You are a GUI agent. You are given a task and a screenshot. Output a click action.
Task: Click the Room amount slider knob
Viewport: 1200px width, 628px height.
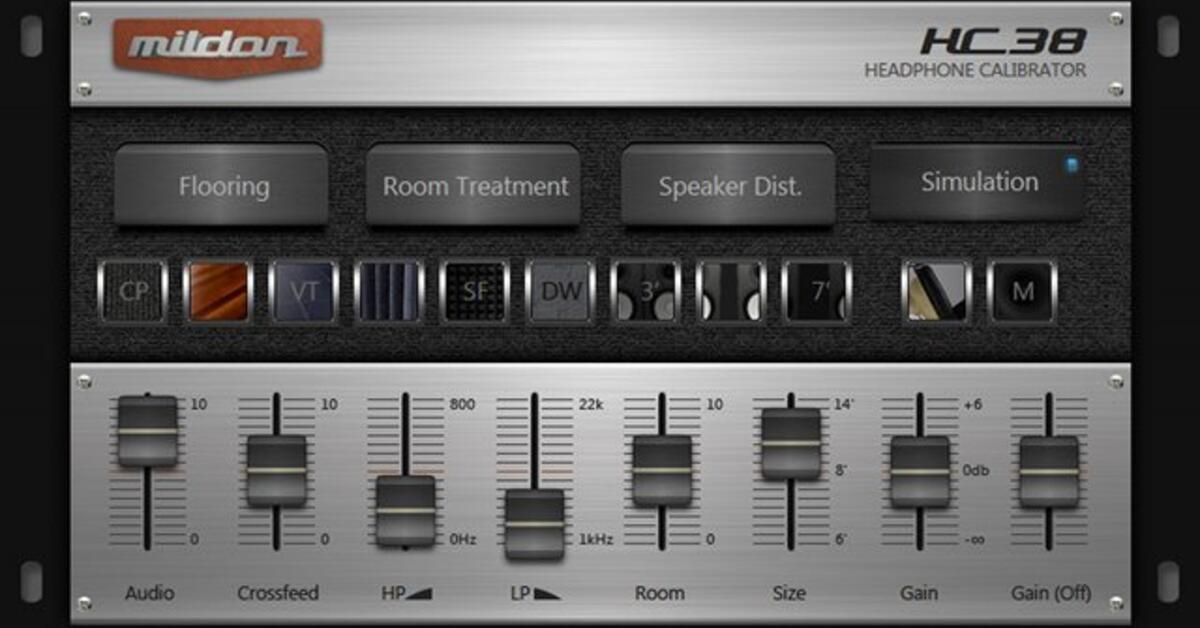click(662, 470)
